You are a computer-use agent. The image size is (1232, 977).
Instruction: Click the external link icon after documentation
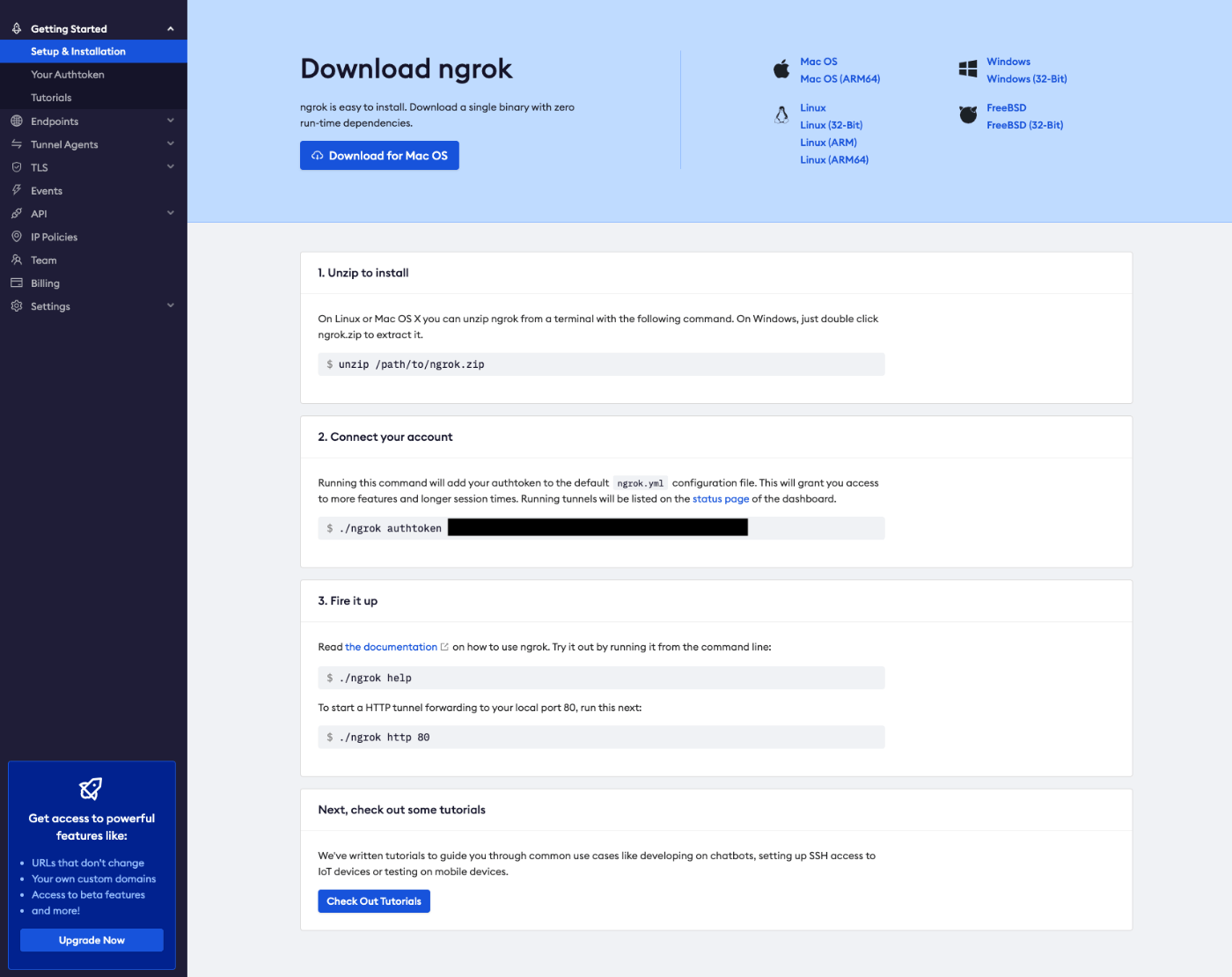tap(444, 647)
